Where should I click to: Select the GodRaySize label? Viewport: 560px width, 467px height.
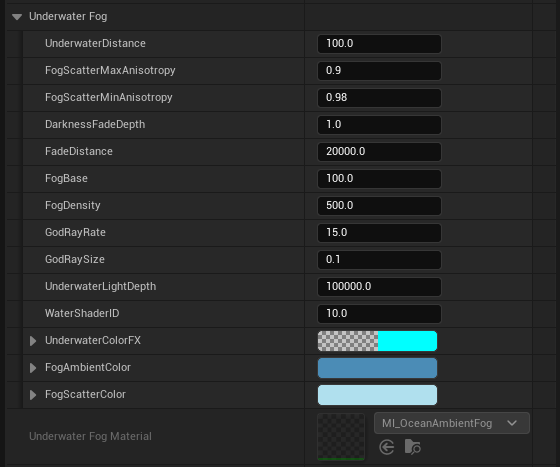(75, 260)
